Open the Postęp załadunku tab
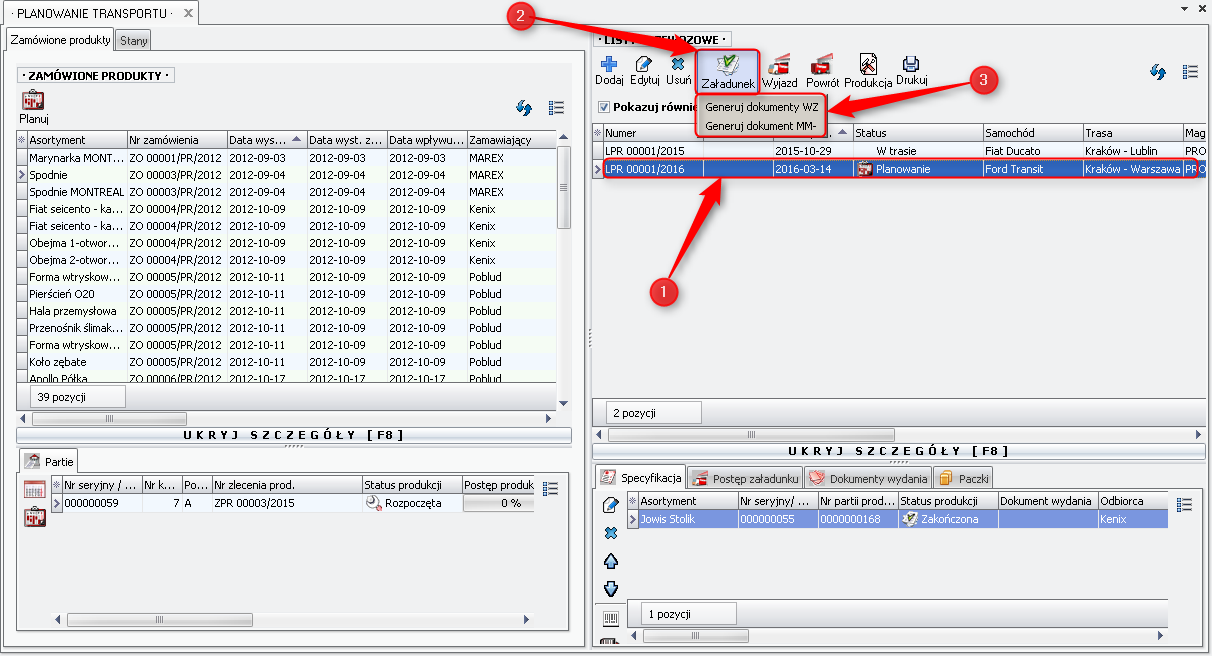 point(745,479)
